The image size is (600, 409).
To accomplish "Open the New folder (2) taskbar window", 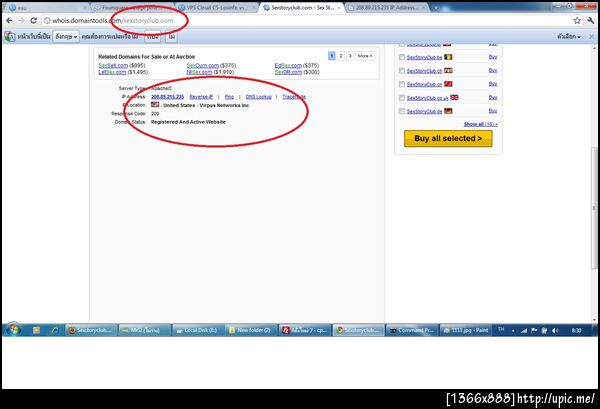I will click(250, 330).
